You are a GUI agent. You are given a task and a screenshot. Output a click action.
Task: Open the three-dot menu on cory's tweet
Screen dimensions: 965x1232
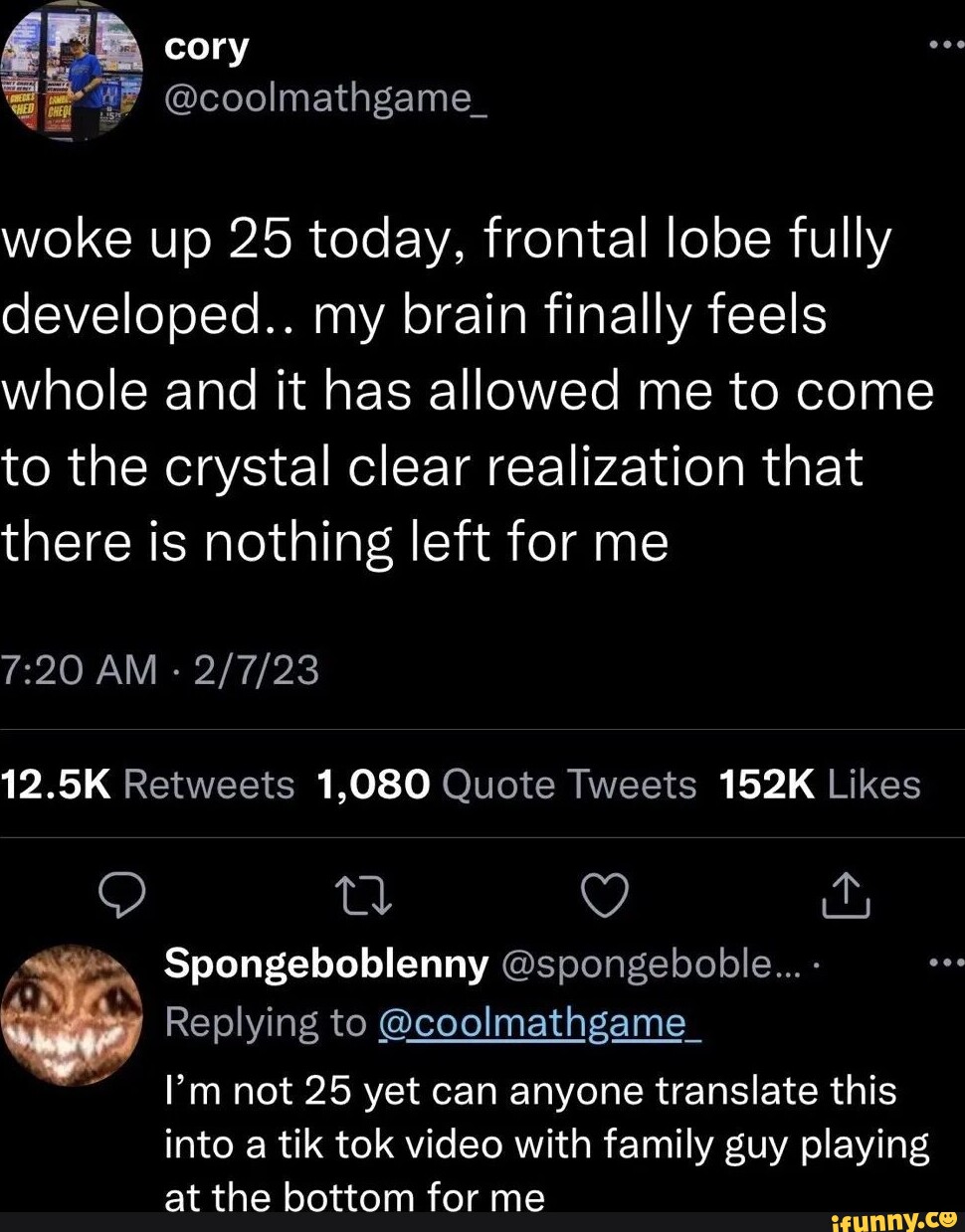(x=945, y=45)
